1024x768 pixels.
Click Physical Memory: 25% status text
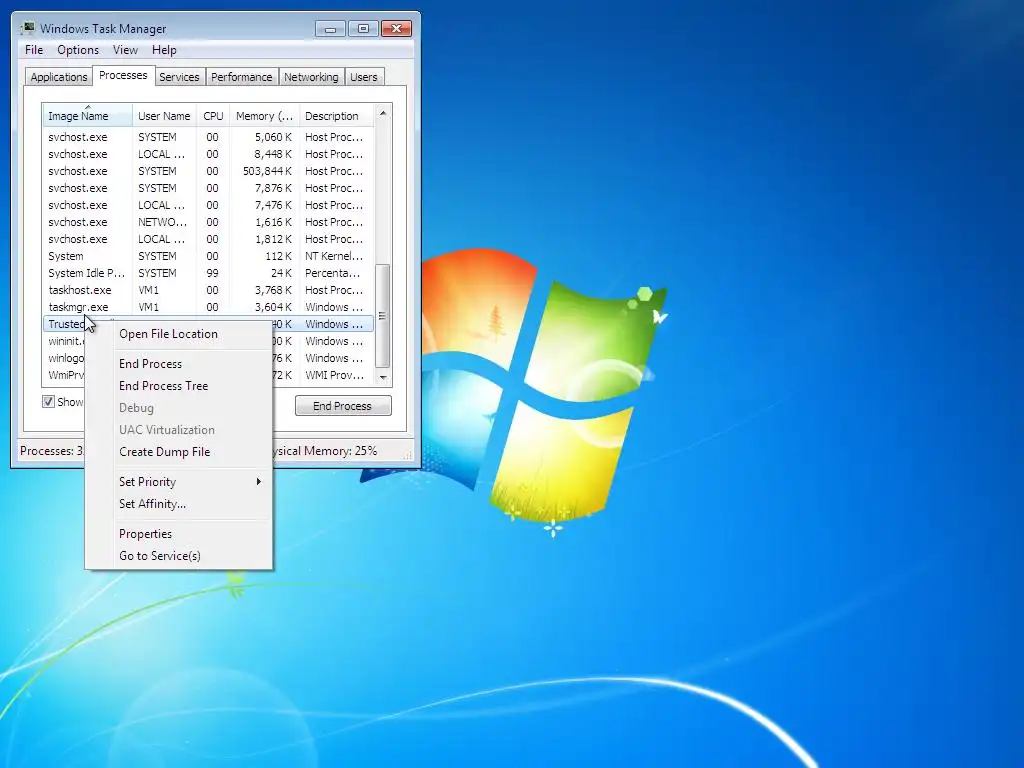325,451
